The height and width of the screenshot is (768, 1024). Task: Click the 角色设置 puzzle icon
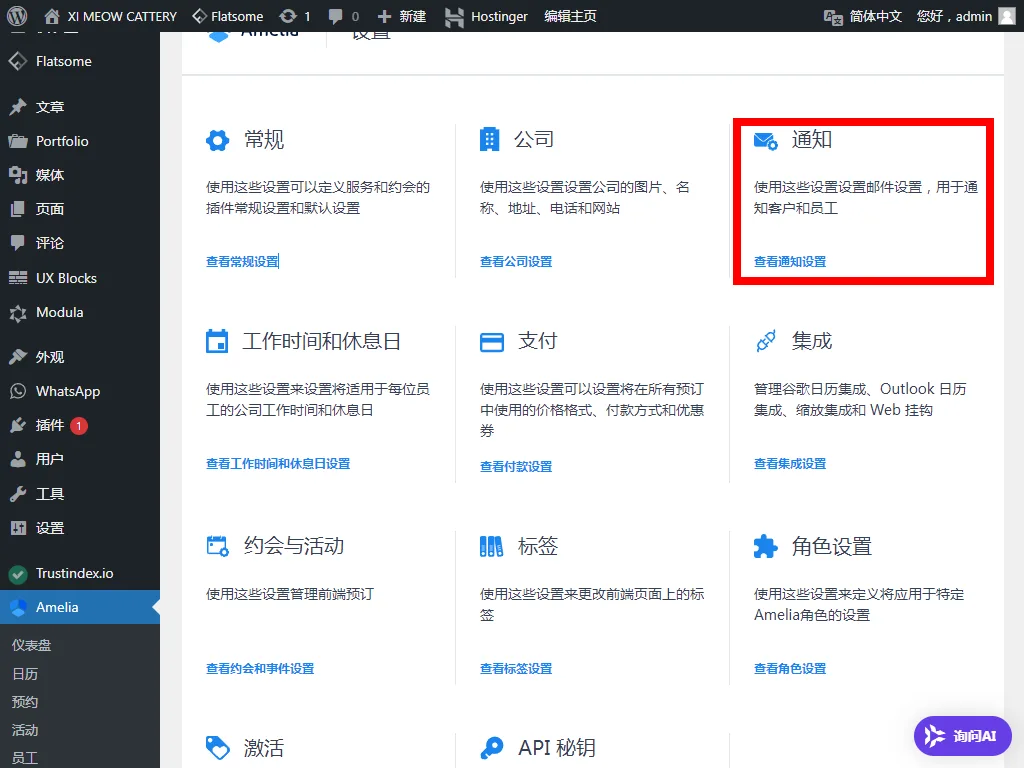[x=765, y=547]
